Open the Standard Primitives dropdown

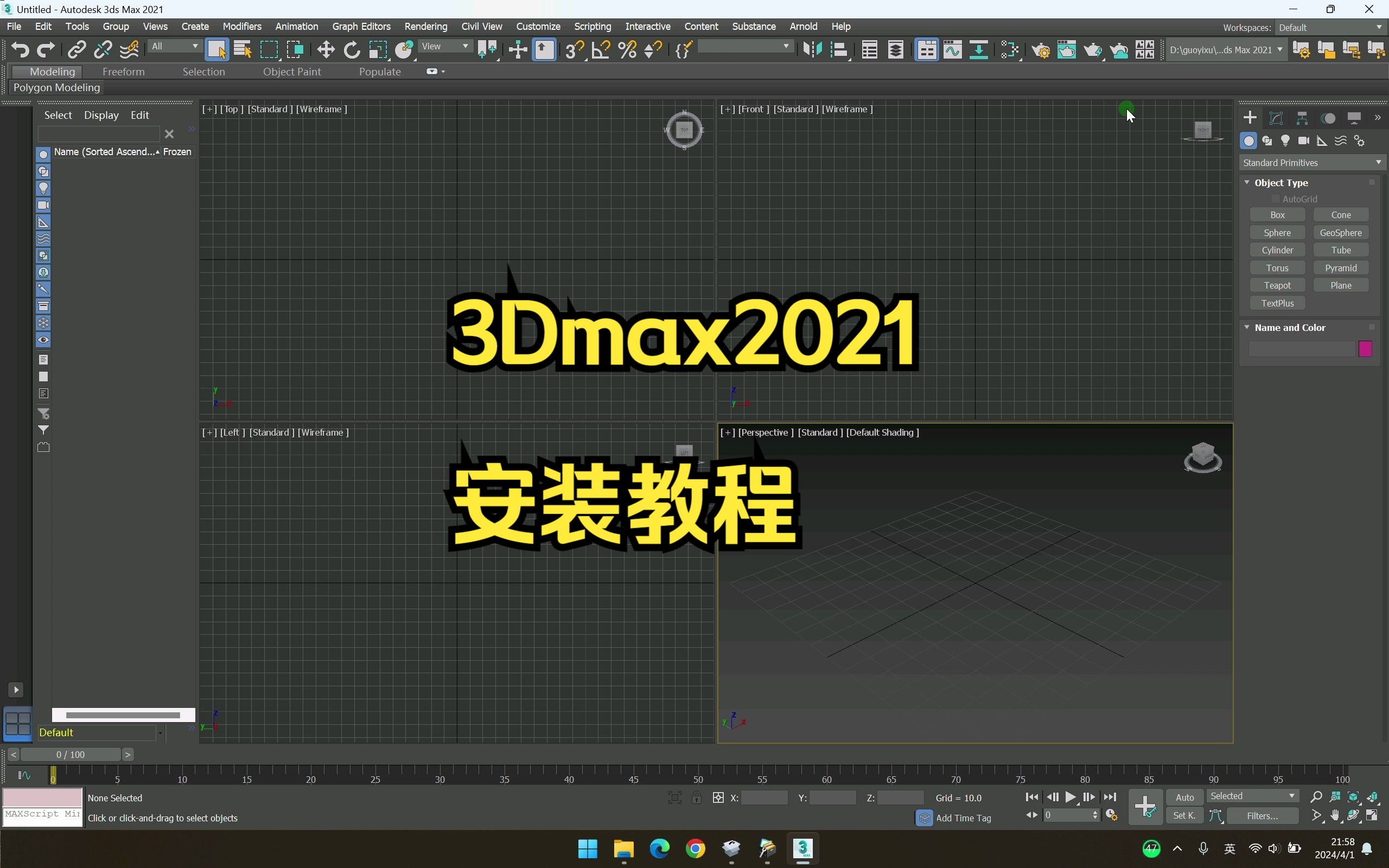[1310, 162]
